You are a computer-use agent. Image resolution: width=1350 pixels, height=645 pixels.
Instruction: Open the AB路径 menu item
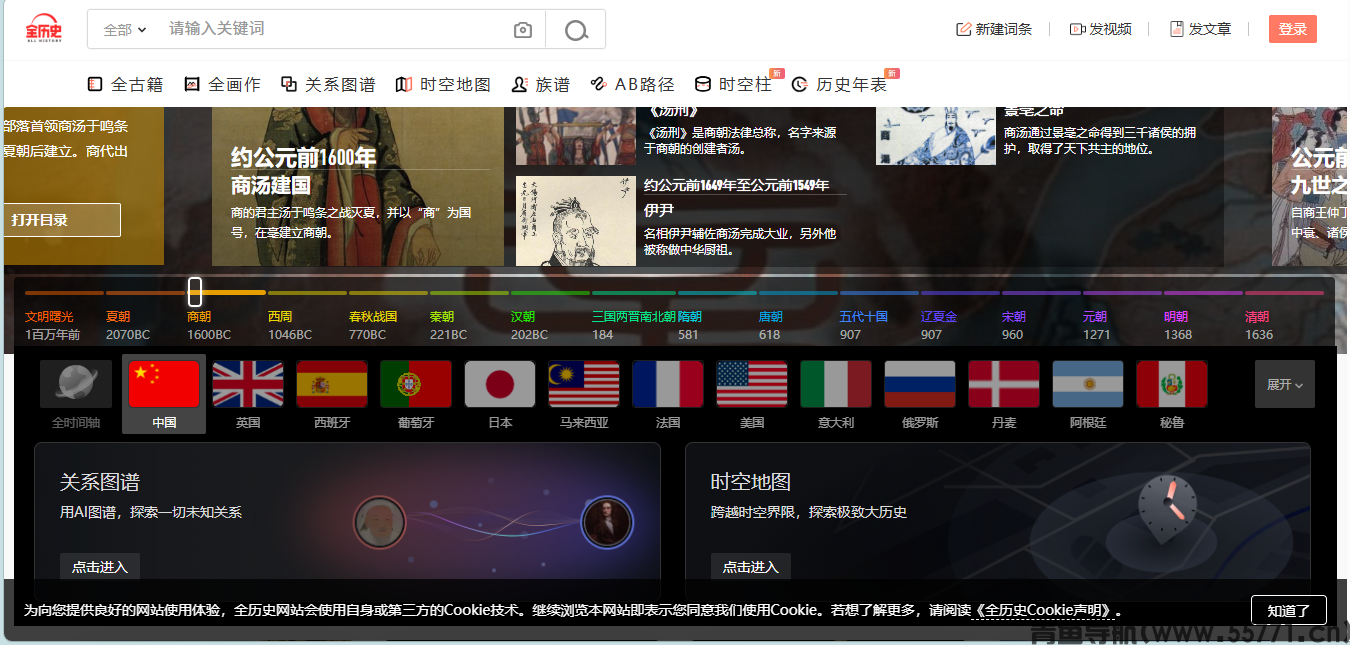point(632,85)
